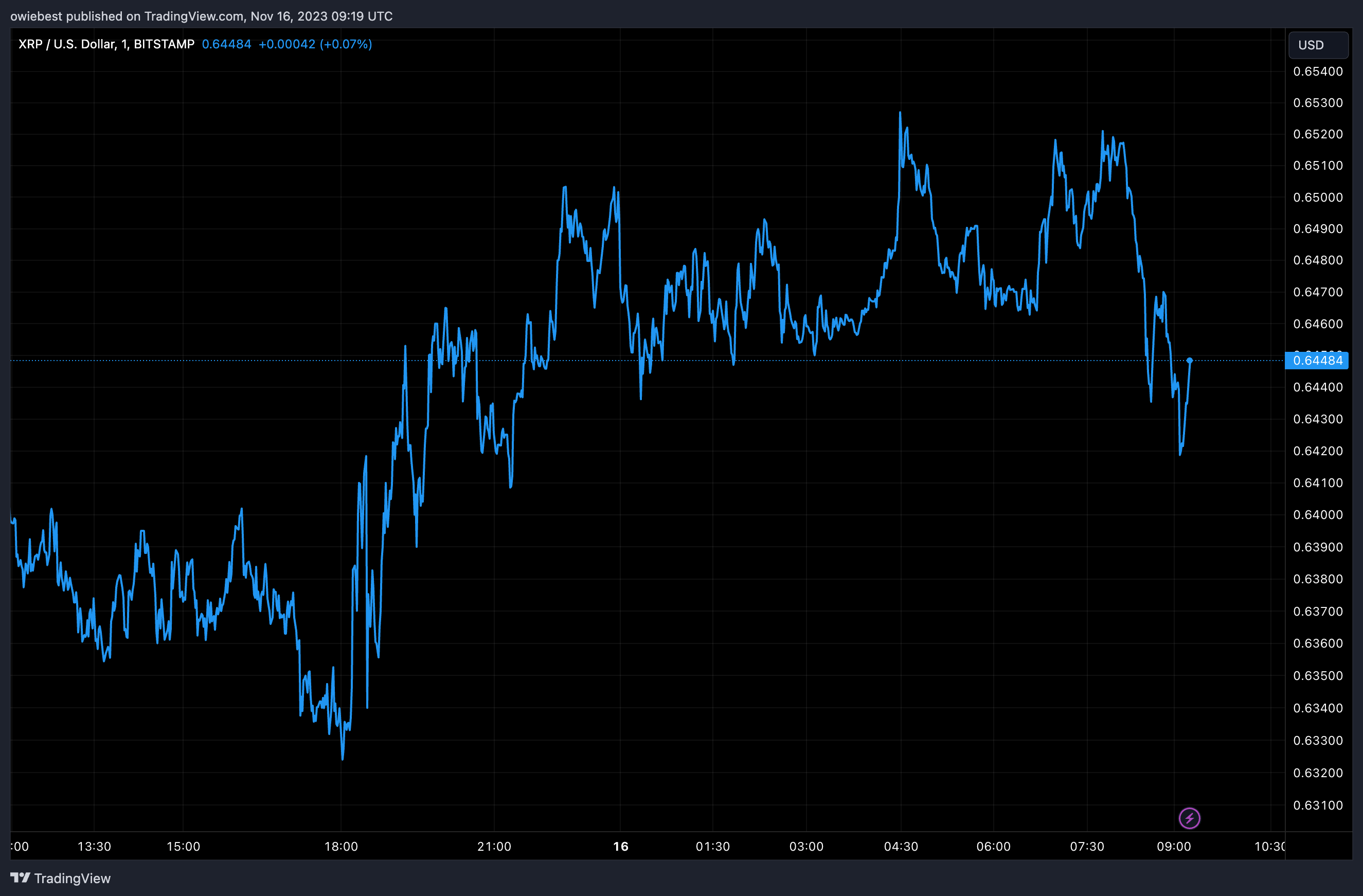Click the blue dot at line end

1190,361
